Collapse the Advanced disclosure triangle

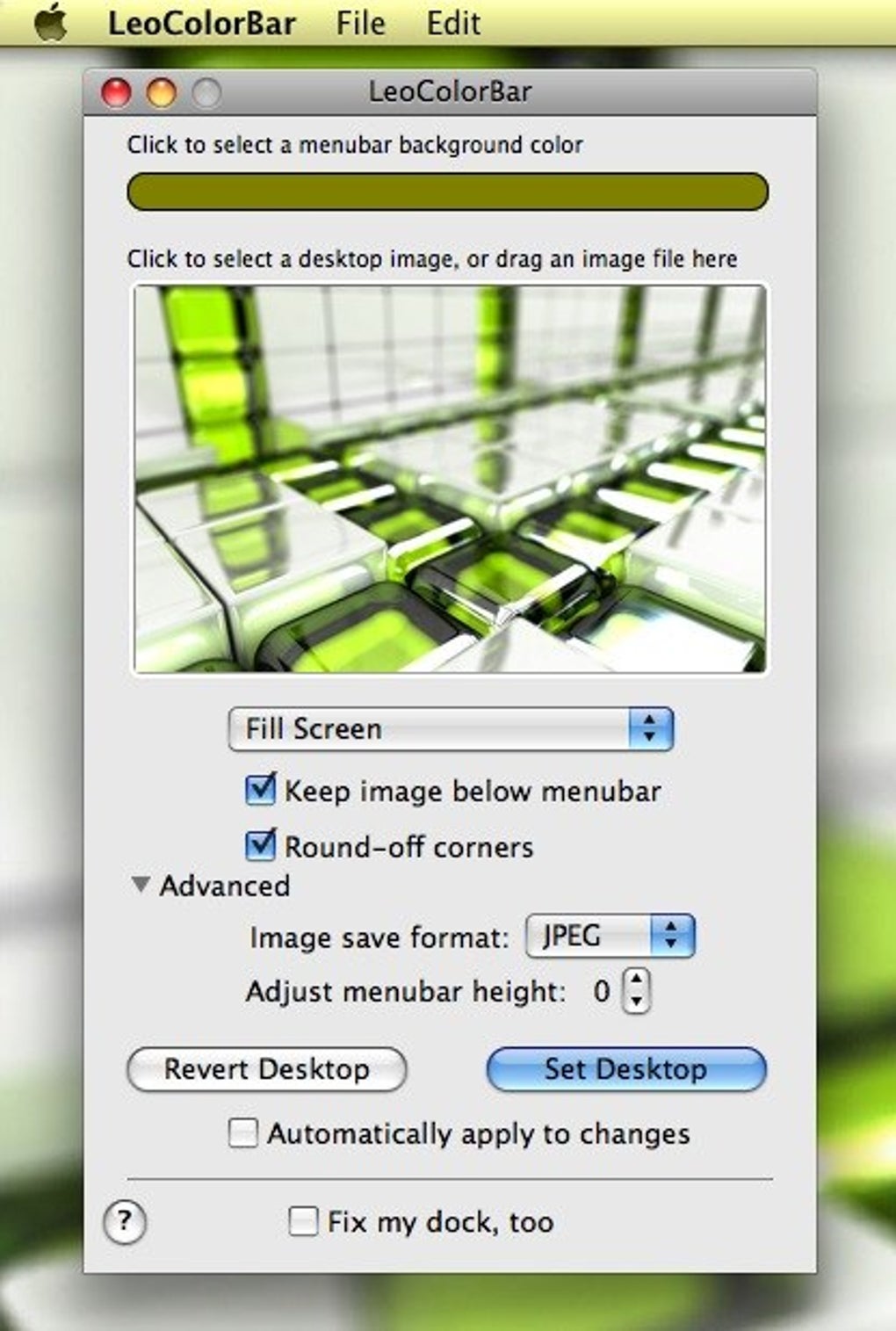tap(141, 885)
